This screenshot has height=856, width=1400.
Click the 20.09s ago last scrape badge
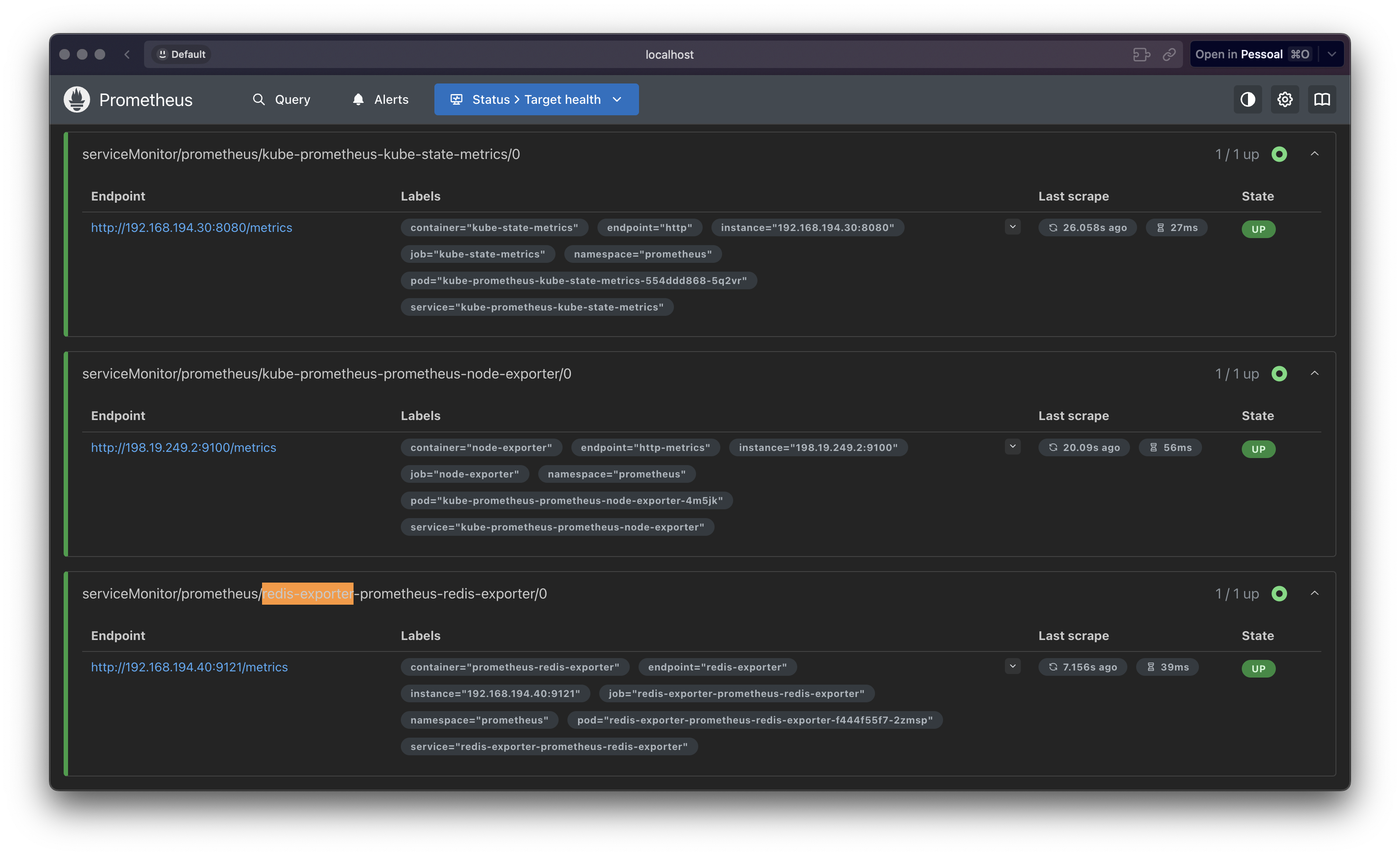(x=1084, y=447)
